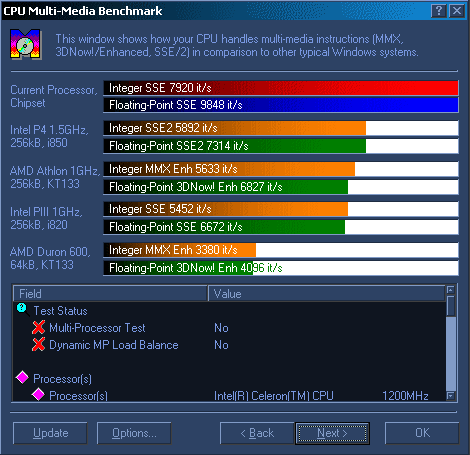This screenshot has width=470, height=455.
Task: Select the Dynamic MP Load Balance row
Action: (x=229, y=345)
